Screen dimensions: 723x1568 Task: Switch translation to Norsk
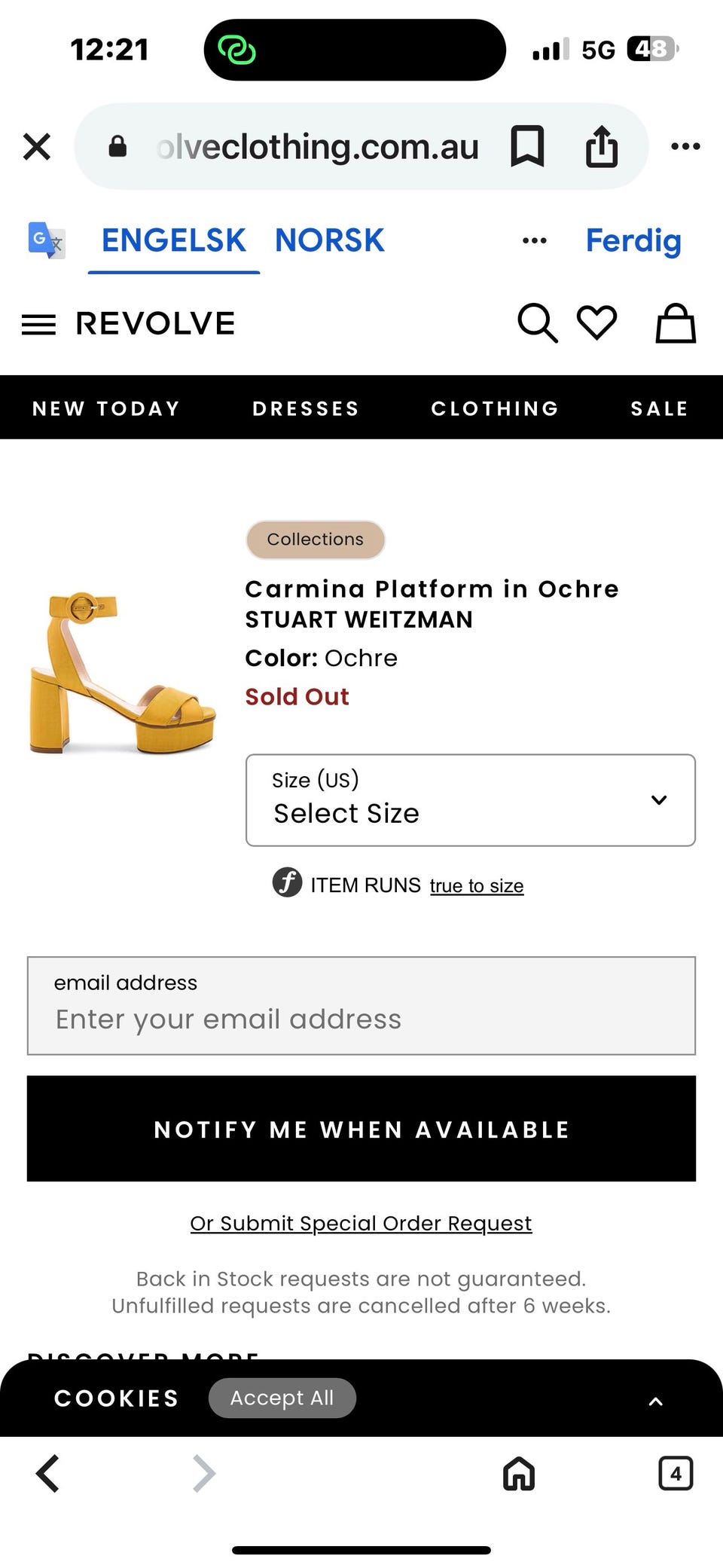[x=329, y=240]
